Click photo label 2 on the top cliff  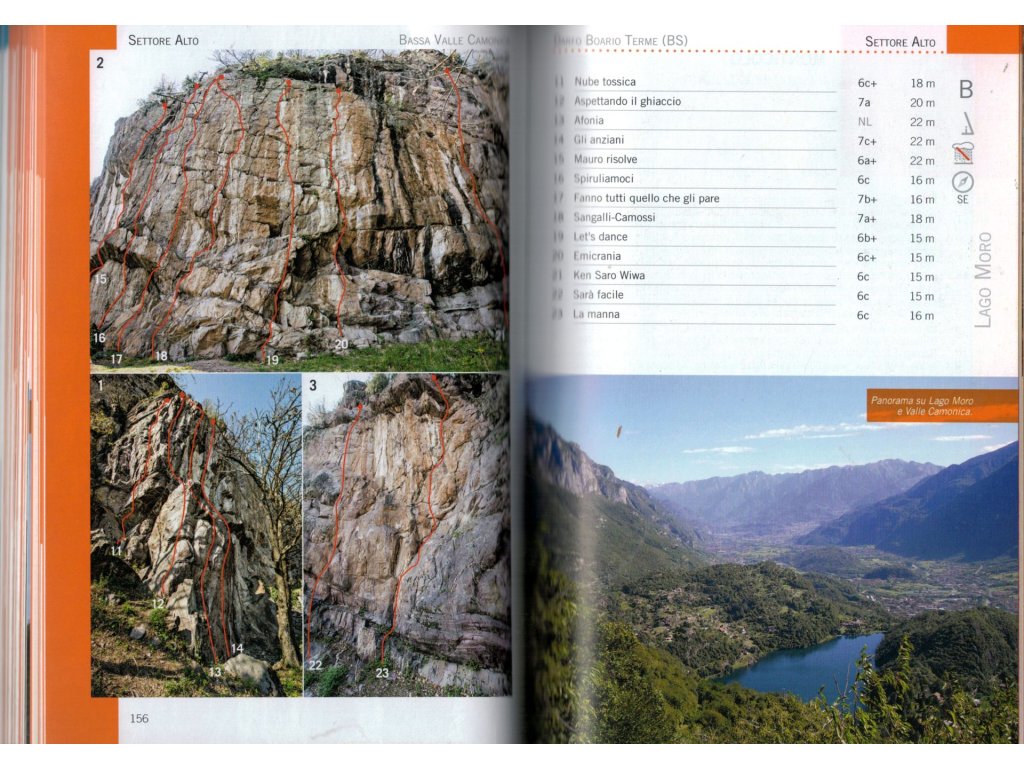point(100,63)
